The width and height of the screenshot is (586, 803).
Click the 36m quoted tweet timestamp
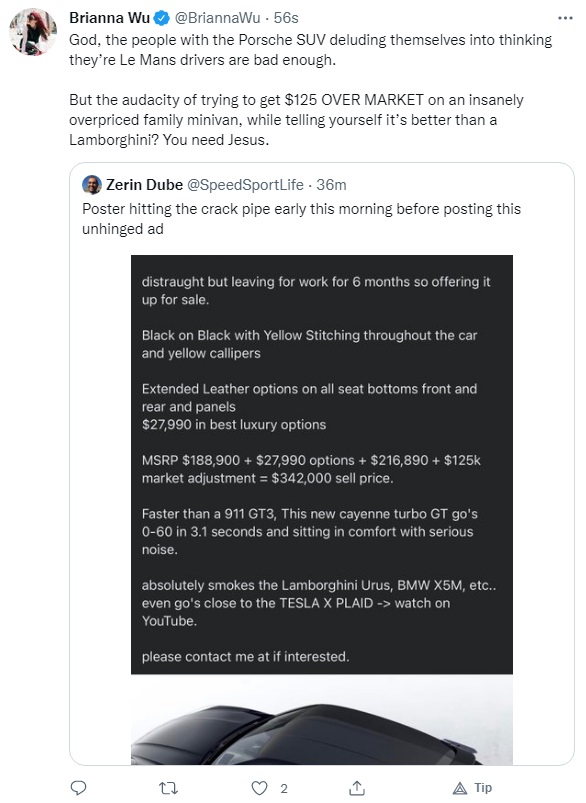331,185
